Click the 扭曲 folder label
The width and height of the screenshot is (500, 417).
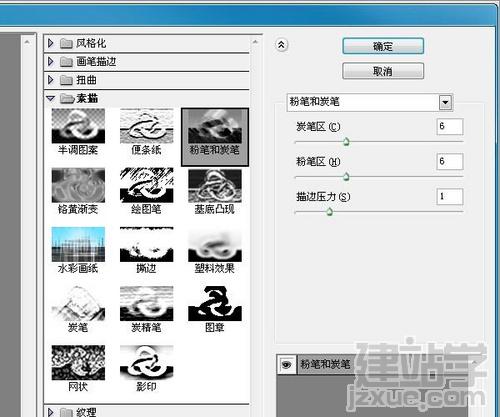pos(86,80)
